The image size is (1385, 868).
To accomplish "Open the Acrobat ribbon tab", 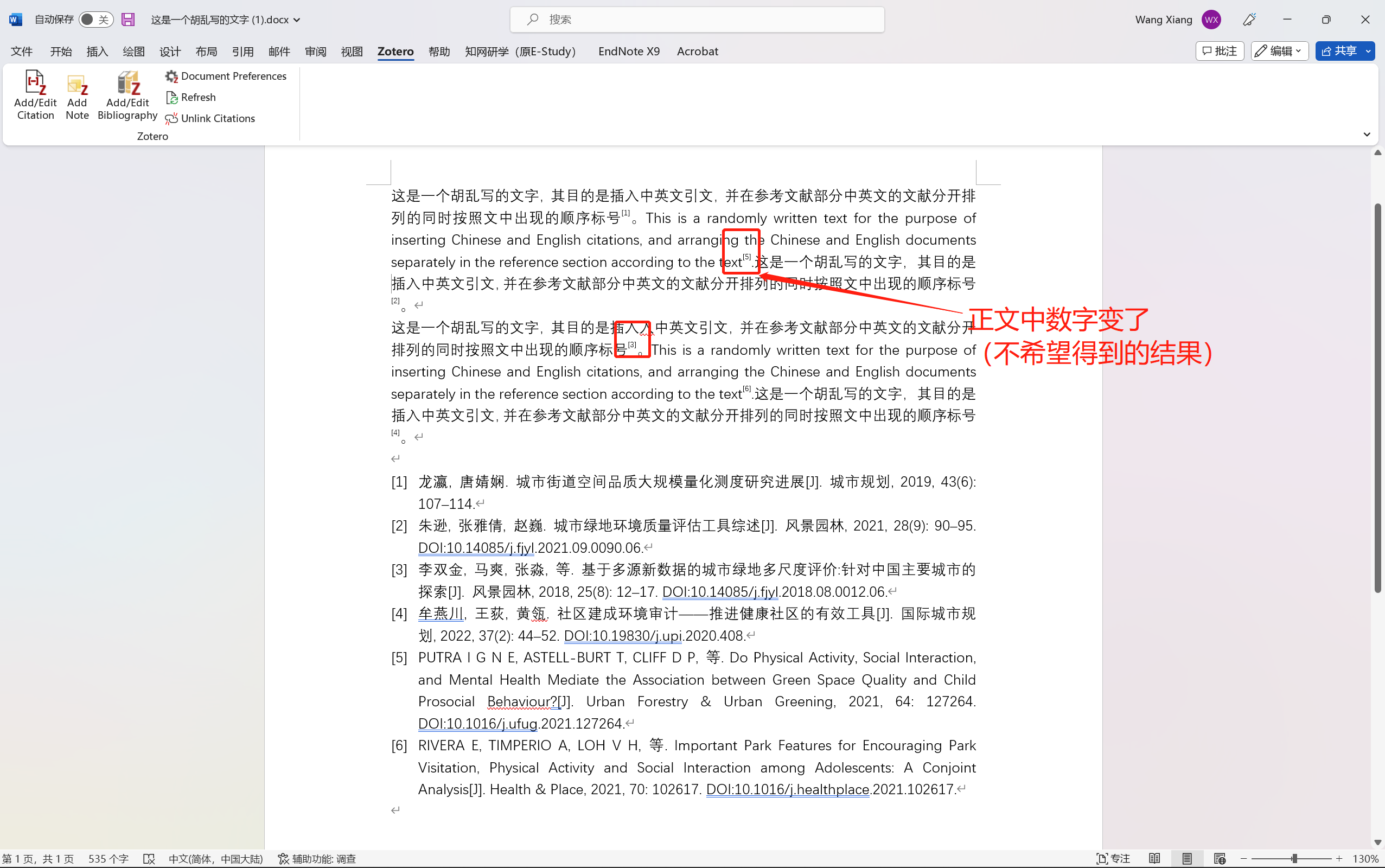I will coord(697,52).
